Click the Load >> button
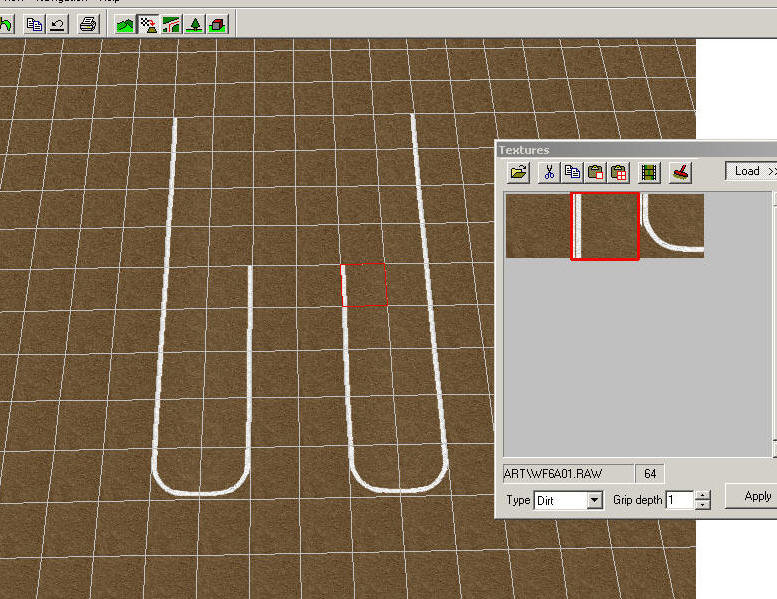Image resolution: width=777 pixels, height=599 pixels. [752, 171]
